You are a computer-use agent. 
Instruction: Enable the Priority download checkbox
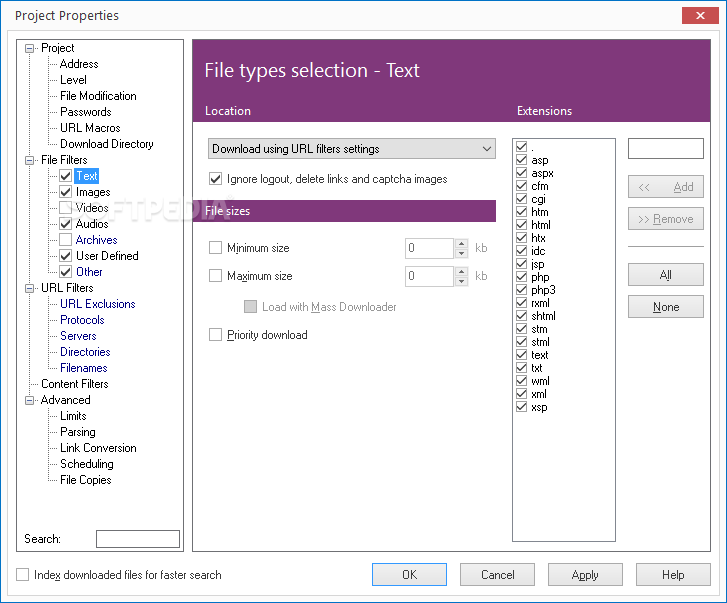(216, 335)
